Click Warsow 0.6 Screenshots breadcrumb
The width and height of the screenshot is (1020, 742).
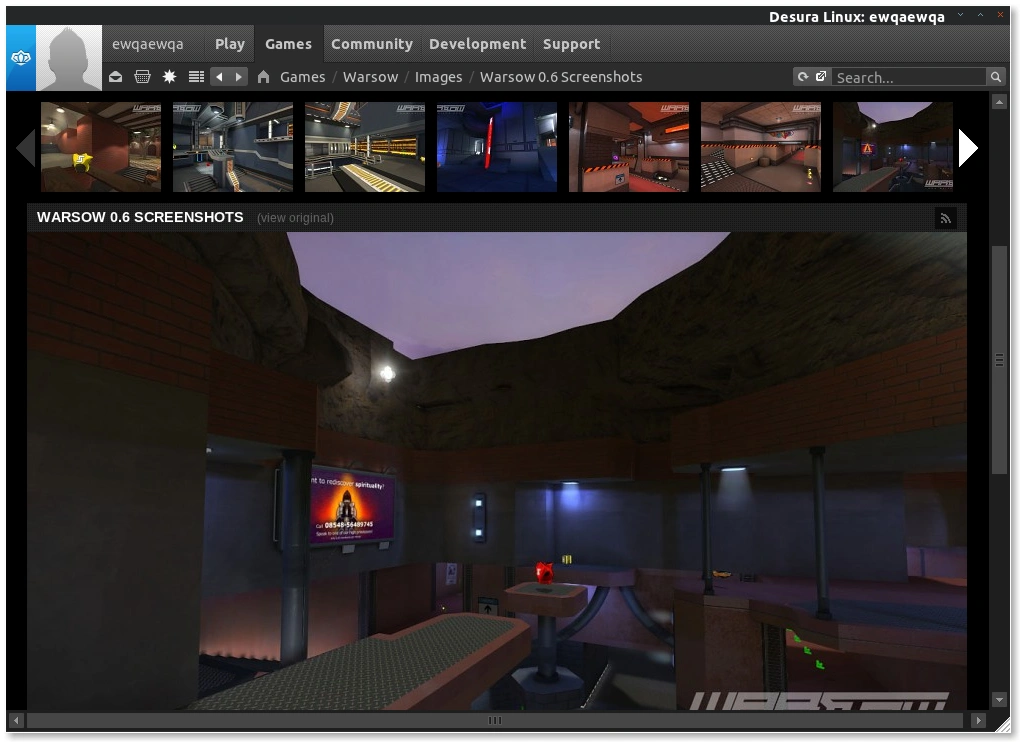tap(561, 77)
